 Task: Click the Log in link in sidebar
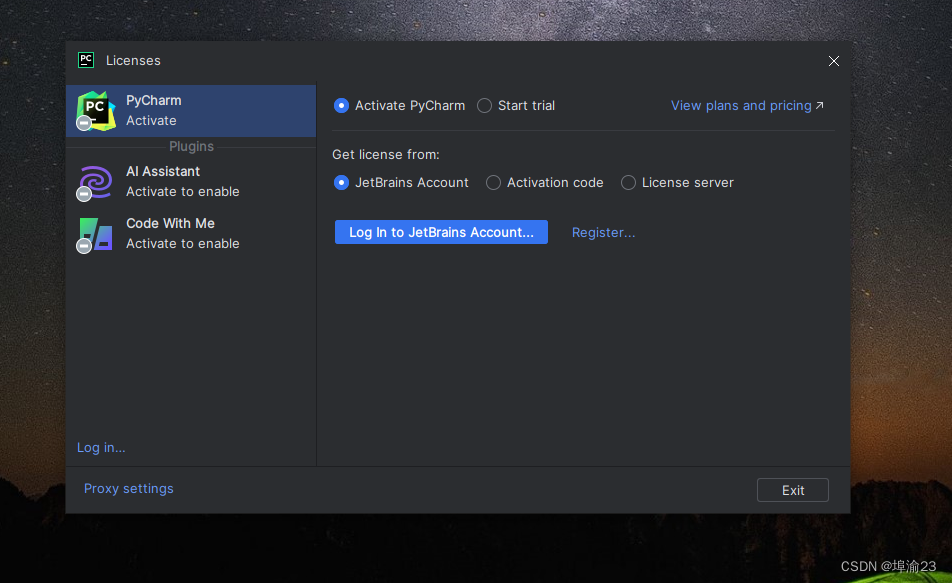point(101,448)
